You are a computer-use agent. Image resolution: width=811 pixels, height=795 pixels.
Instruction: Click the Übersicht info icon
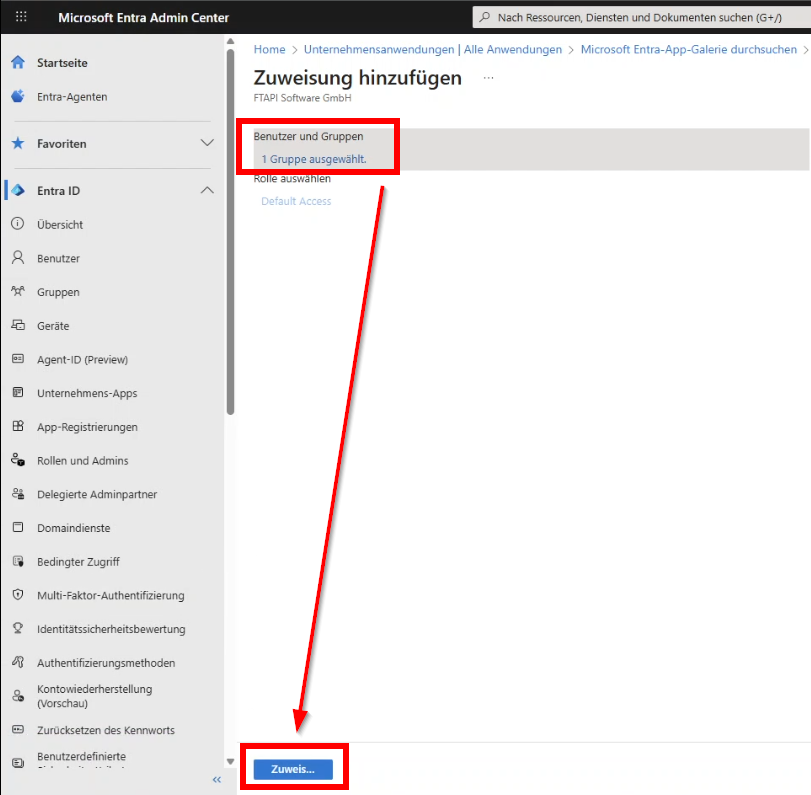(18, 224)
